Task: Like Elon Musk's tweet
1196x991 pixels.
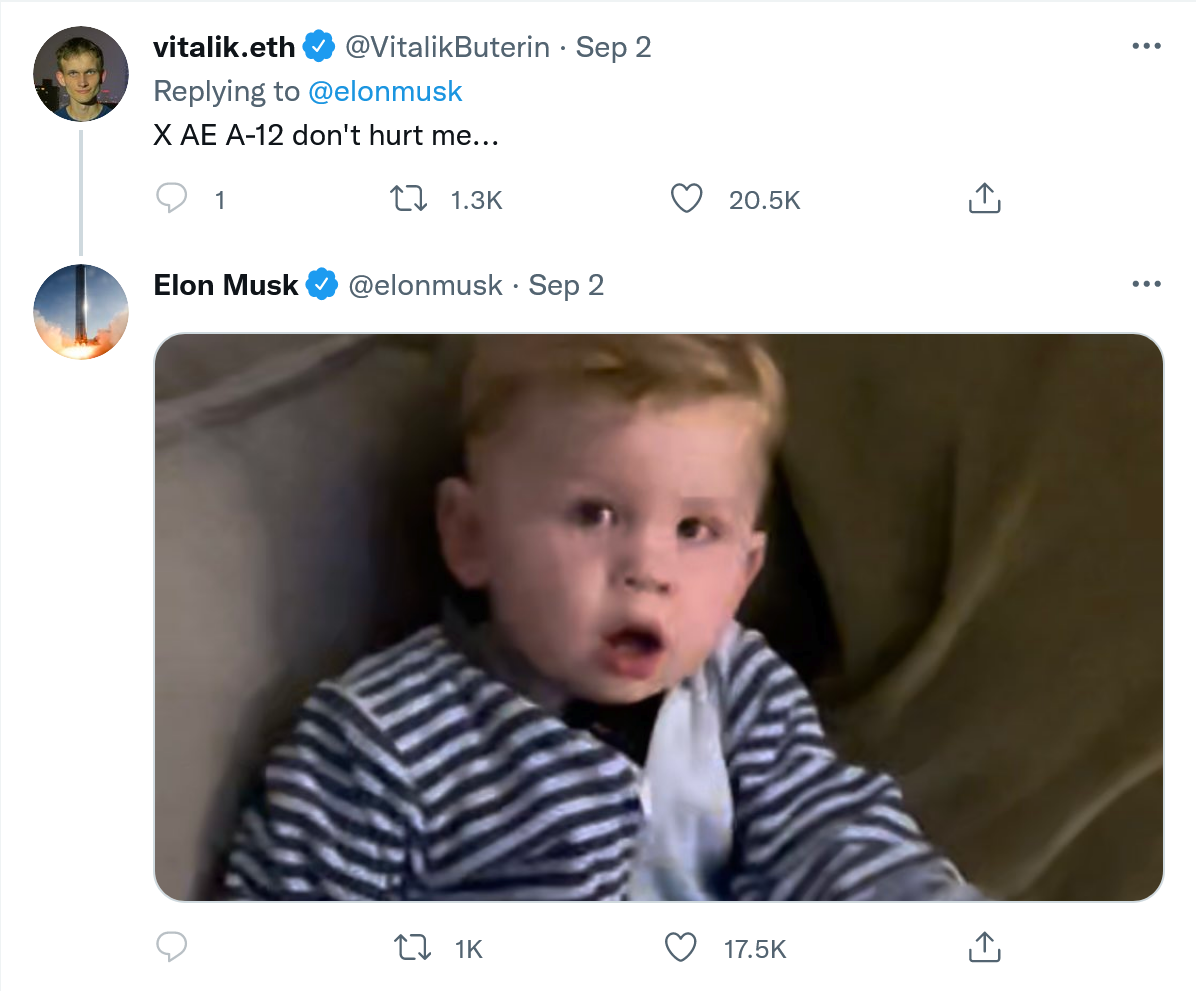Action: click(680, 948)
